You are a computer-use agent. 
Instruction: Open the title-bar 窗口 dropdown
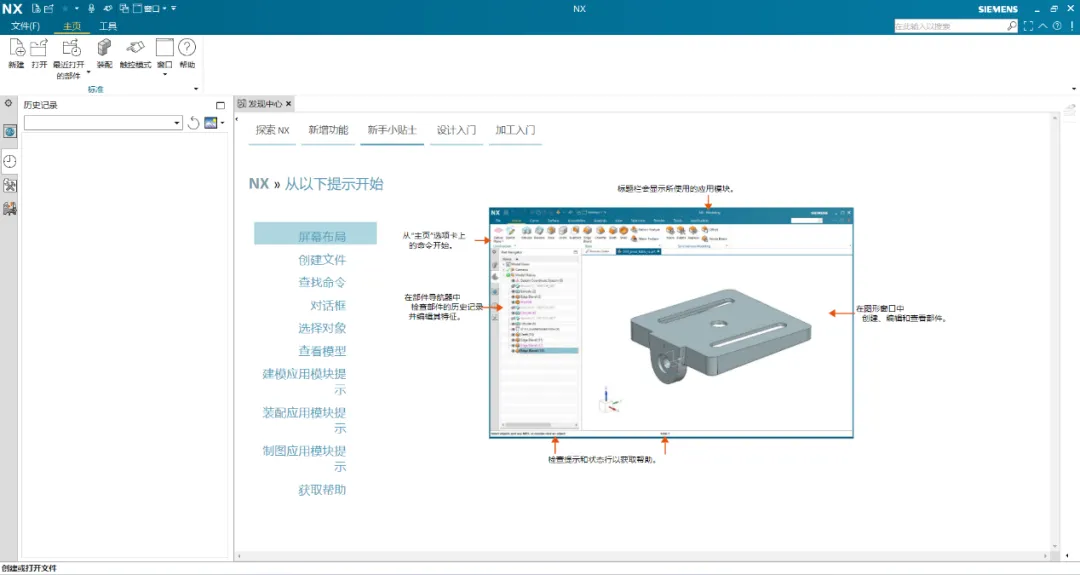[x=150, y=9]
